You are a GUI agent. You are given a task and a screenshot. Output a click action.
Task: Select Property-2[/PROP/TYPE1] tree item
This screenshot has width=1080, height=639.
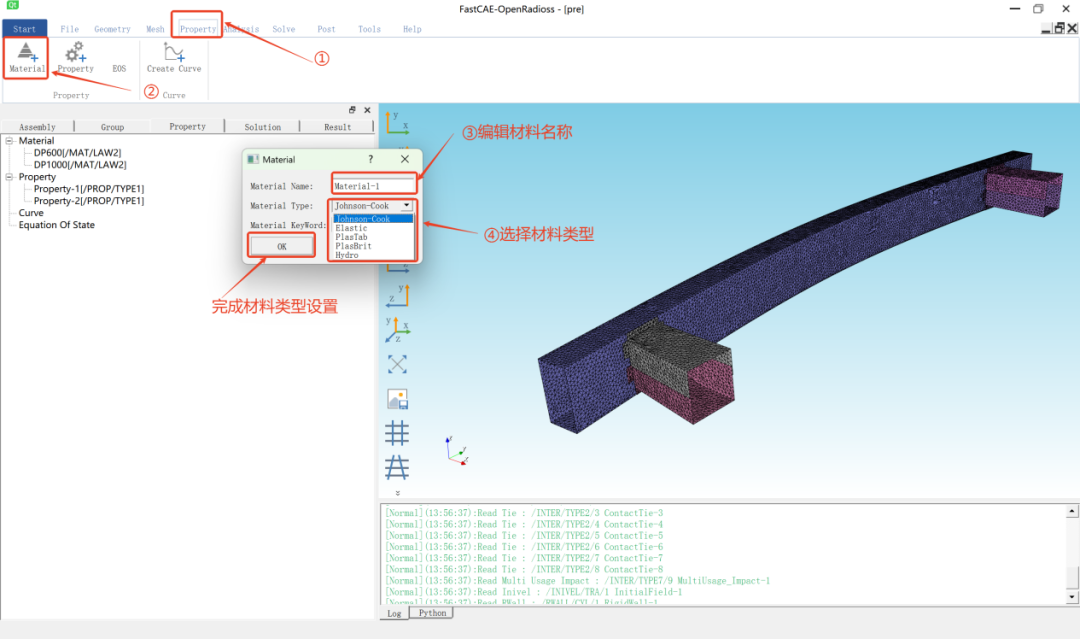89,201
